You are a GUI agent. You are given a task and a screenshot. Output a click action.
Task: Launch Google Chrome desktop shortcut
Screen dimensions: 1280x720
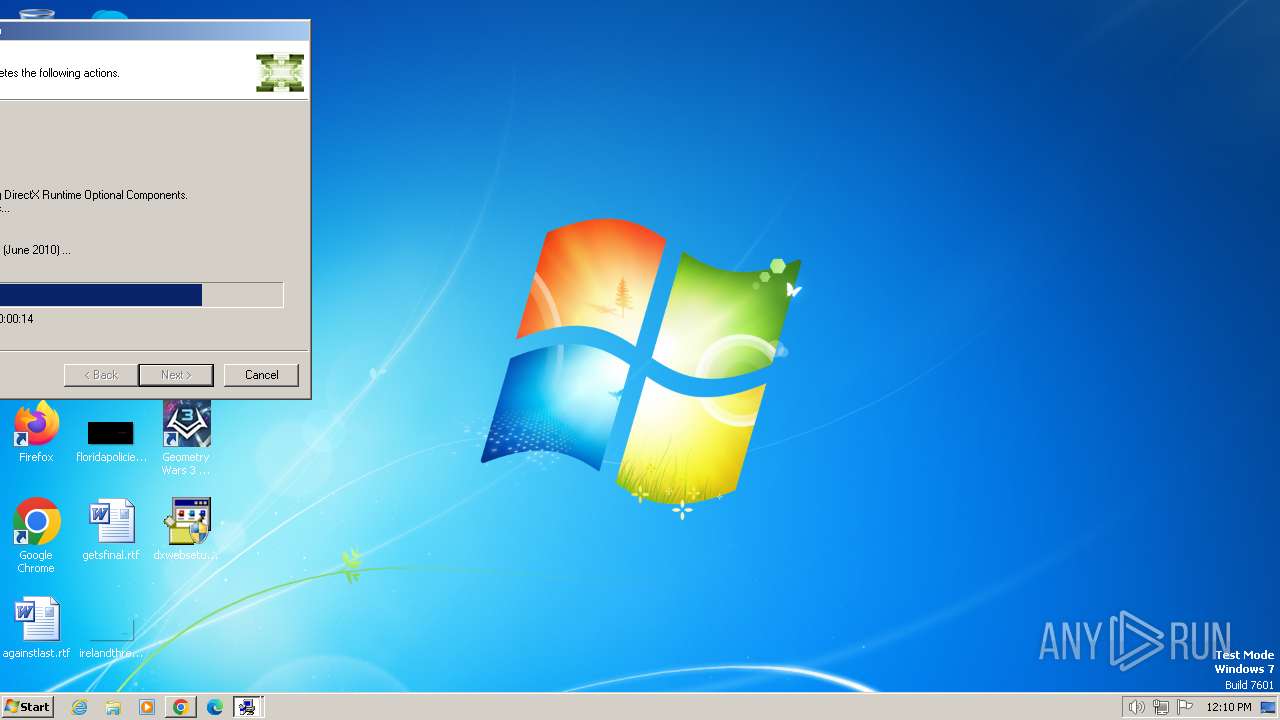point(36,536)
